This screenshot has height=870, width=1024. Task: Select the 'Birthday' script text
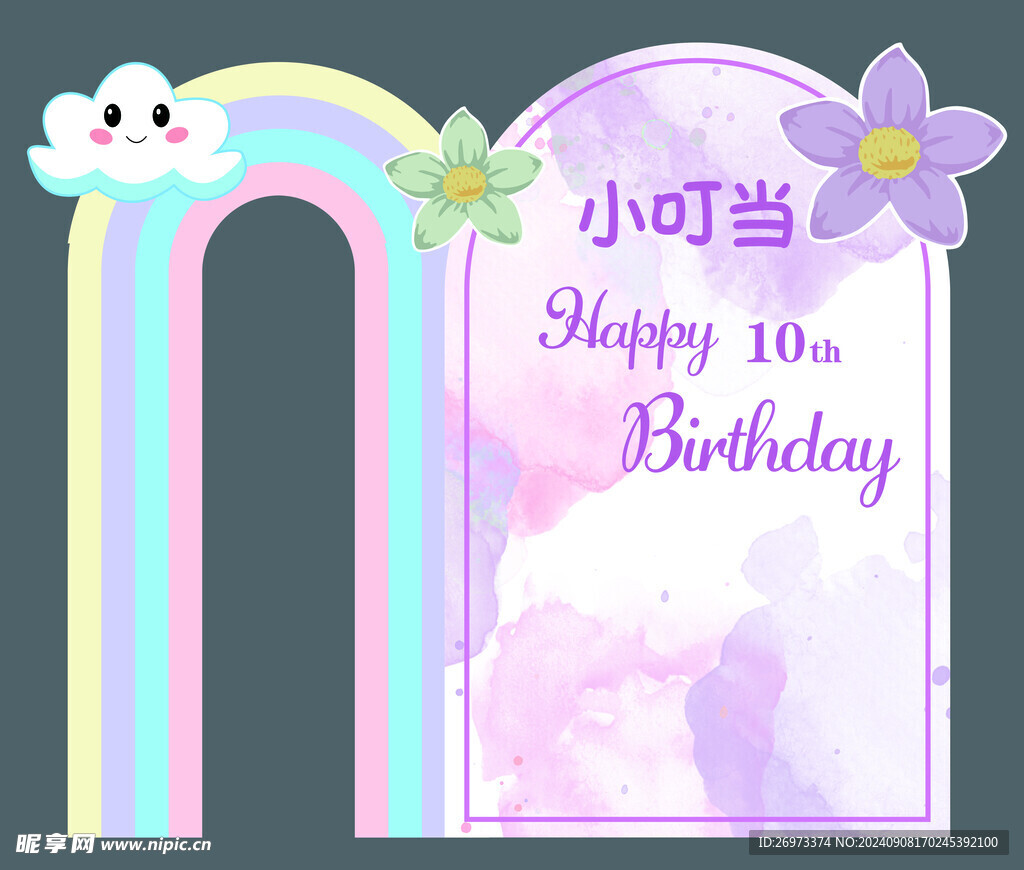point(760,449)
